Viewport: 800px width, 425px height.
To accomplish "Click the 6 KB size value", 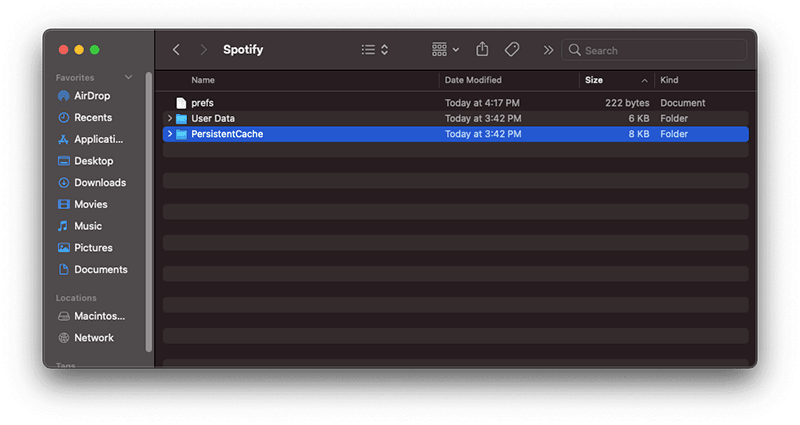I will 639,118.
